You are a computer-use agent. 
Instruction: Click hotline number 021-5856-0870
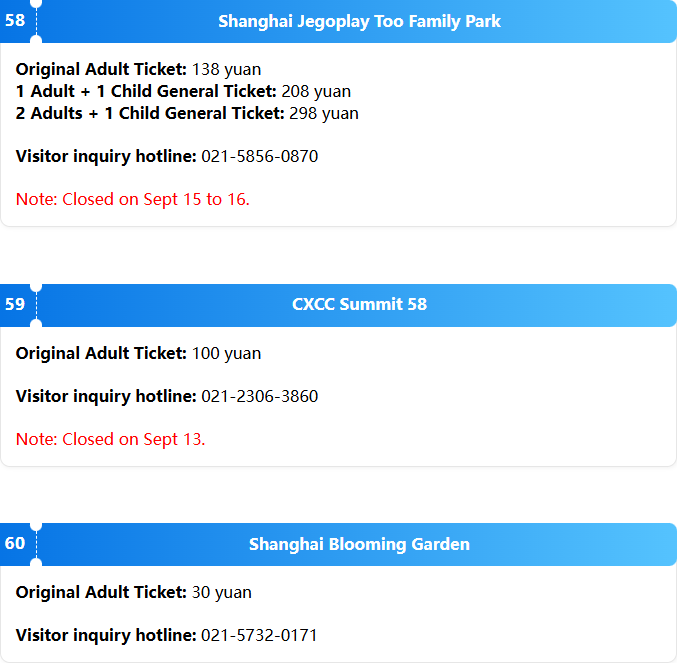(x=259, y=156)
